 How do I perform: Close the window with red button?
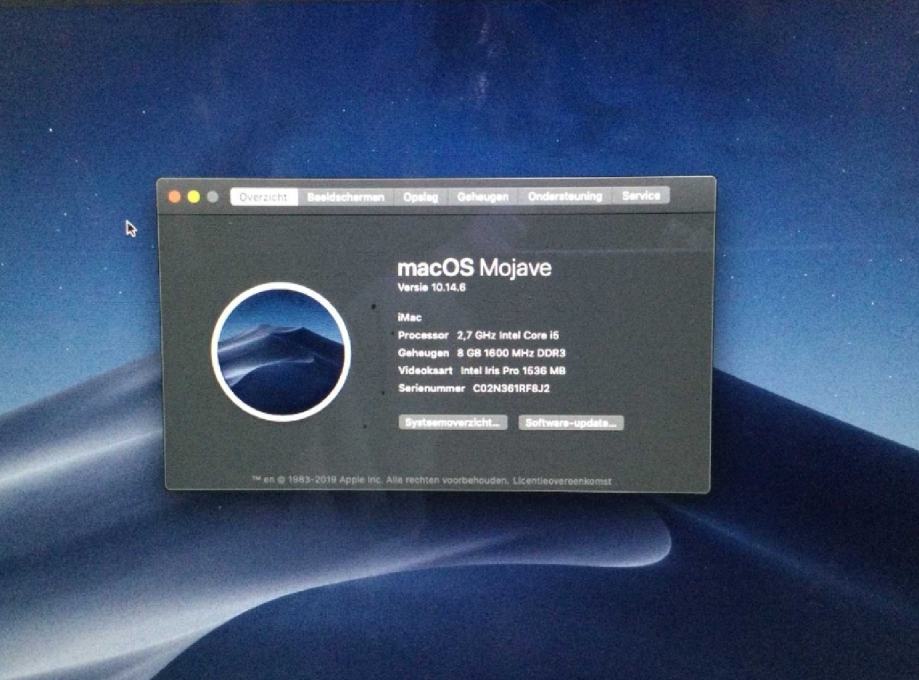[175, 197]
